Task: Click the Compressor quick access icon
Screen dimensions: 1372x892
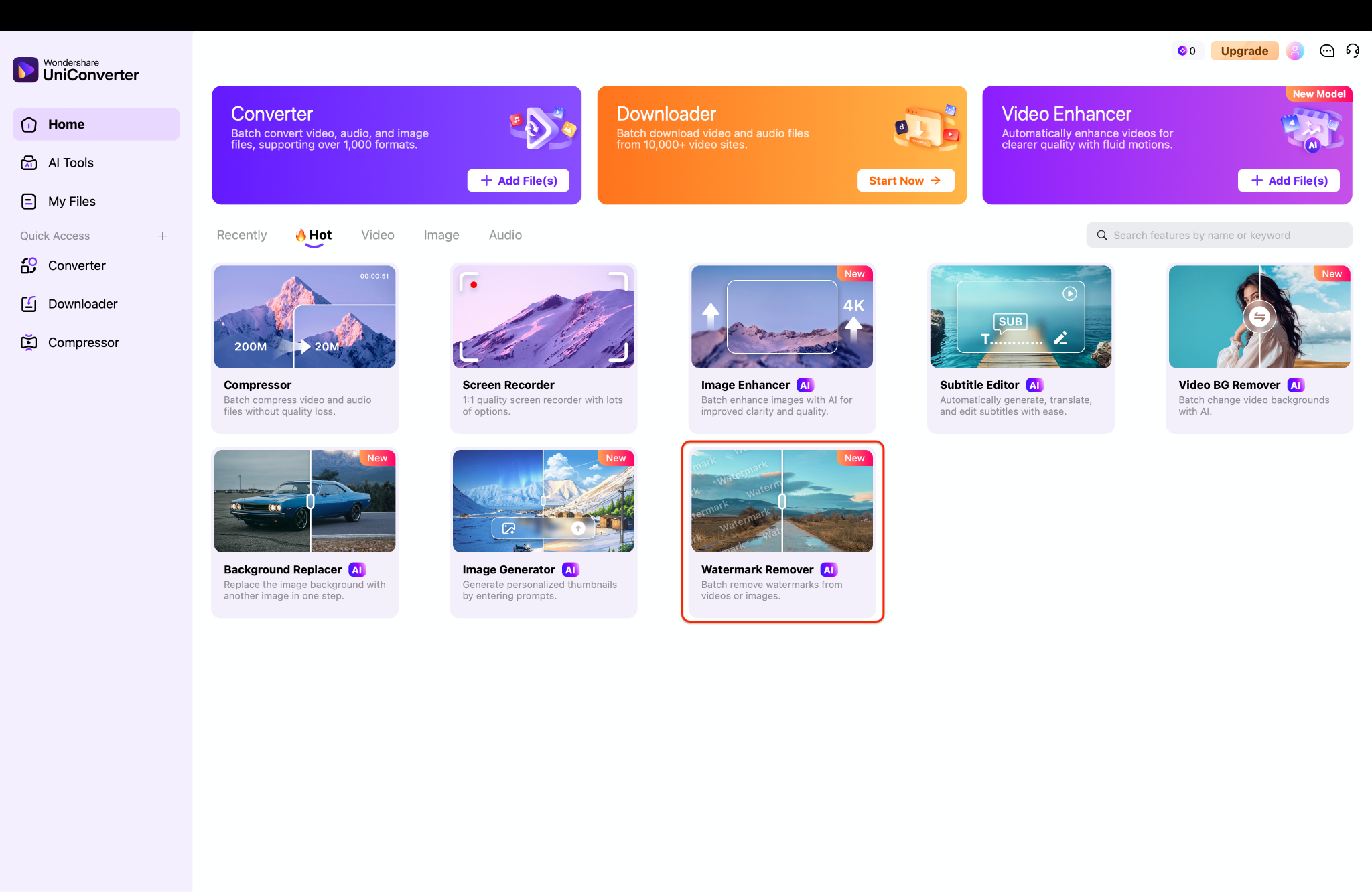Action: 29,342
